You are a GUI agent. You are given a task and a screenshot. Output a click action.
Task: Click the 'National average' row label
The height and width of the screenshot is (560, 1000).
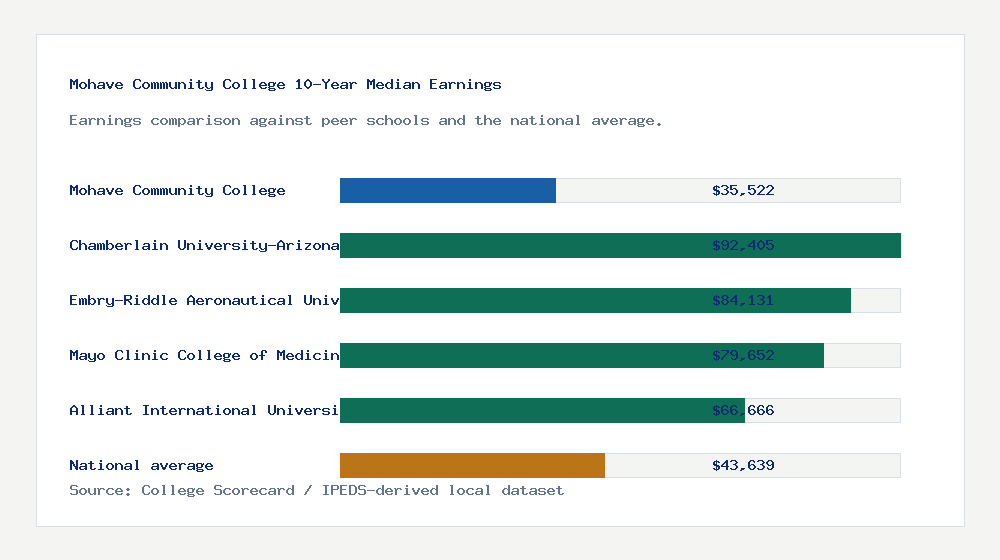(x=141, y=465)
